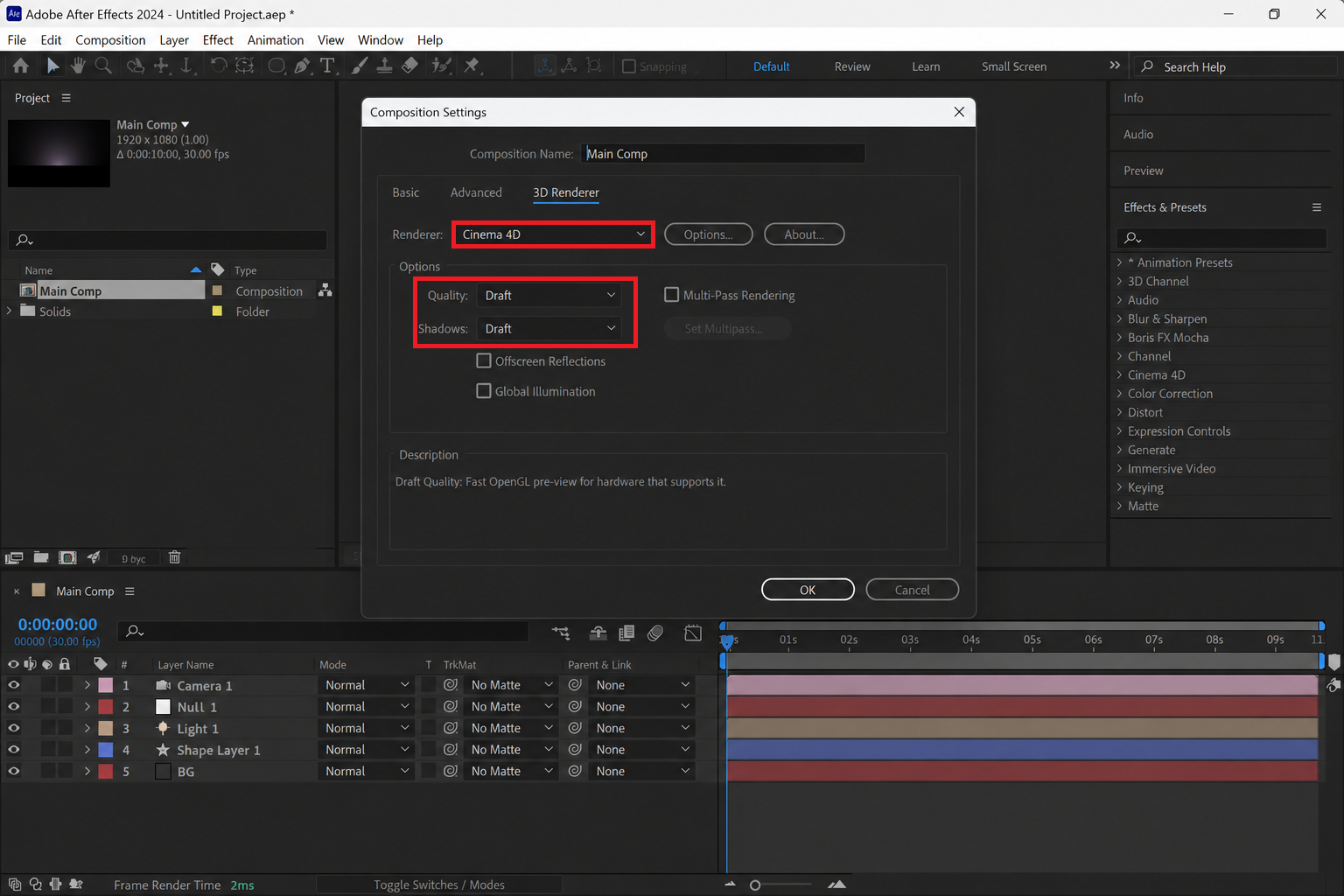Click the Effects & Presets search field
The image size is (1344, 896).
[1222, 238]
